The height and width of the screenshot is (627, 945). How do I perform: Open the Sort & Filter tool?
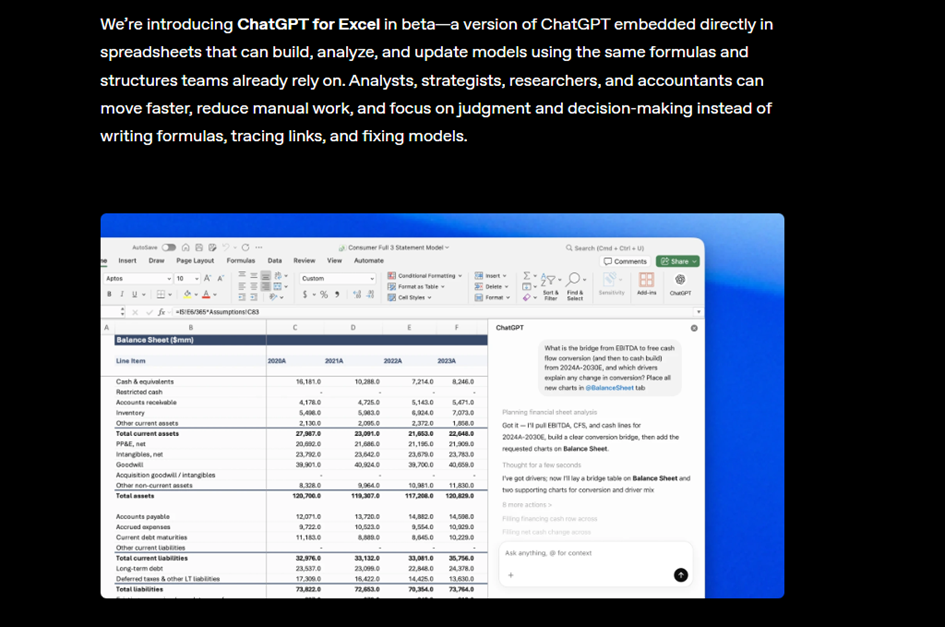tap(550, 286)
